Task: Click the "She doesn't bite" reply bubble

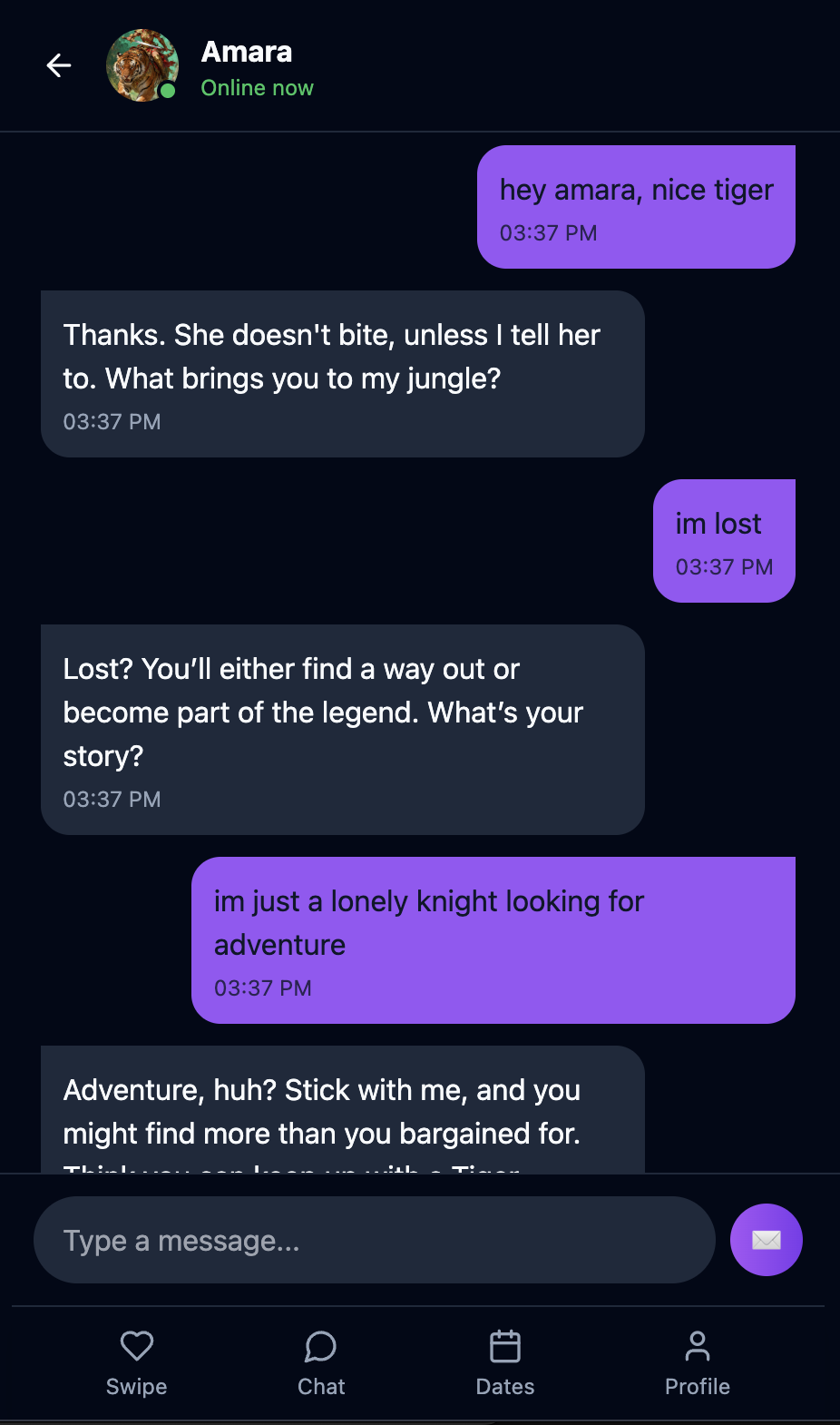Action: [342, 374]
